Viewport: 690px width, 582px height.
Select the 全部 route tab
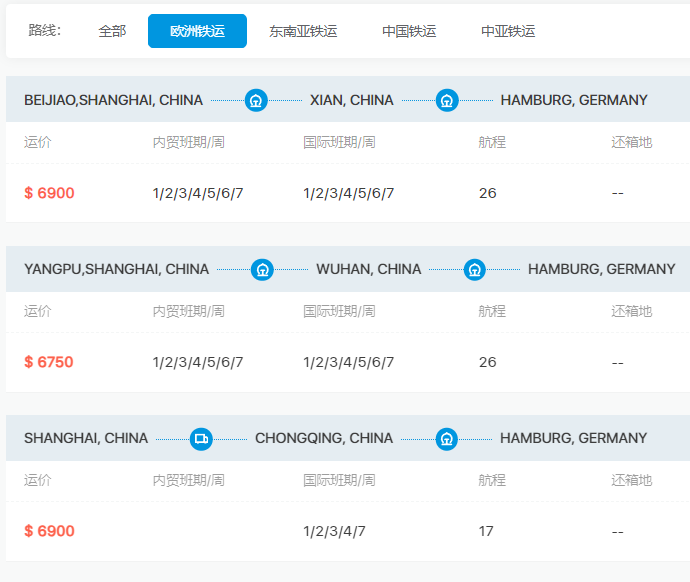[112, 31]
